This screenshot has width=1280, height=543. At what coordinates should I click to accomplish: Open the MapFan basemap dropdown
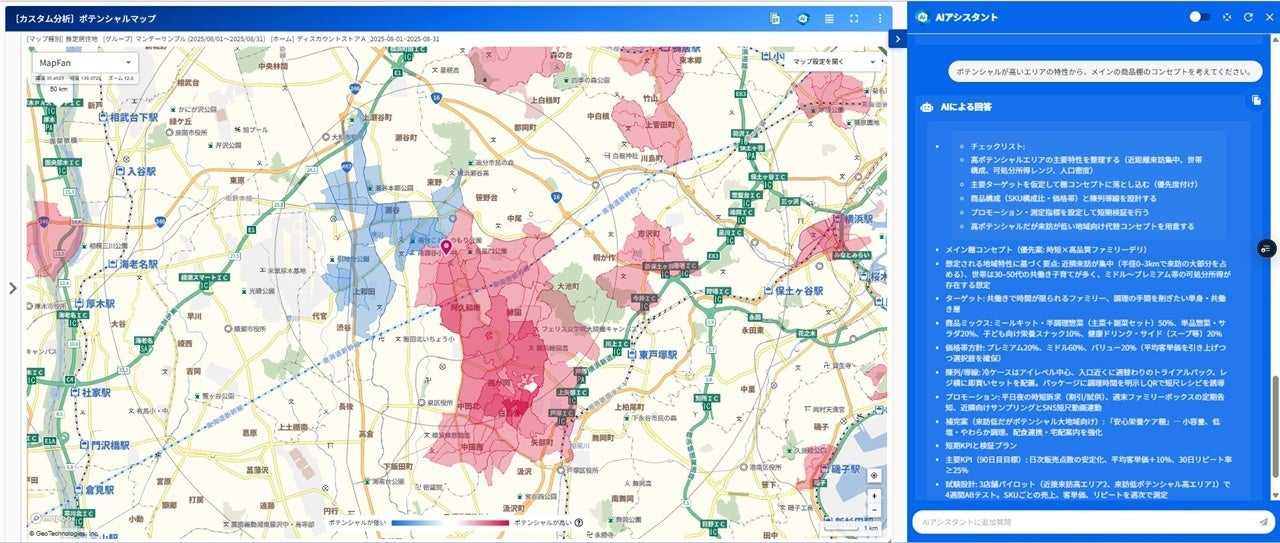point(85,63)
